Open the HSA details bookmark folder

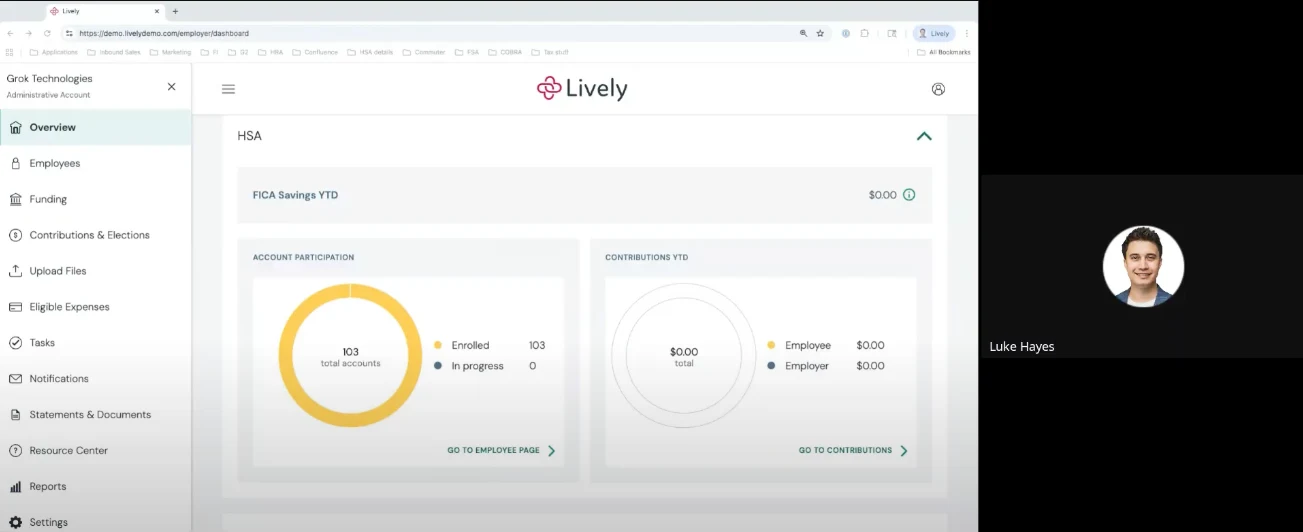370,52
